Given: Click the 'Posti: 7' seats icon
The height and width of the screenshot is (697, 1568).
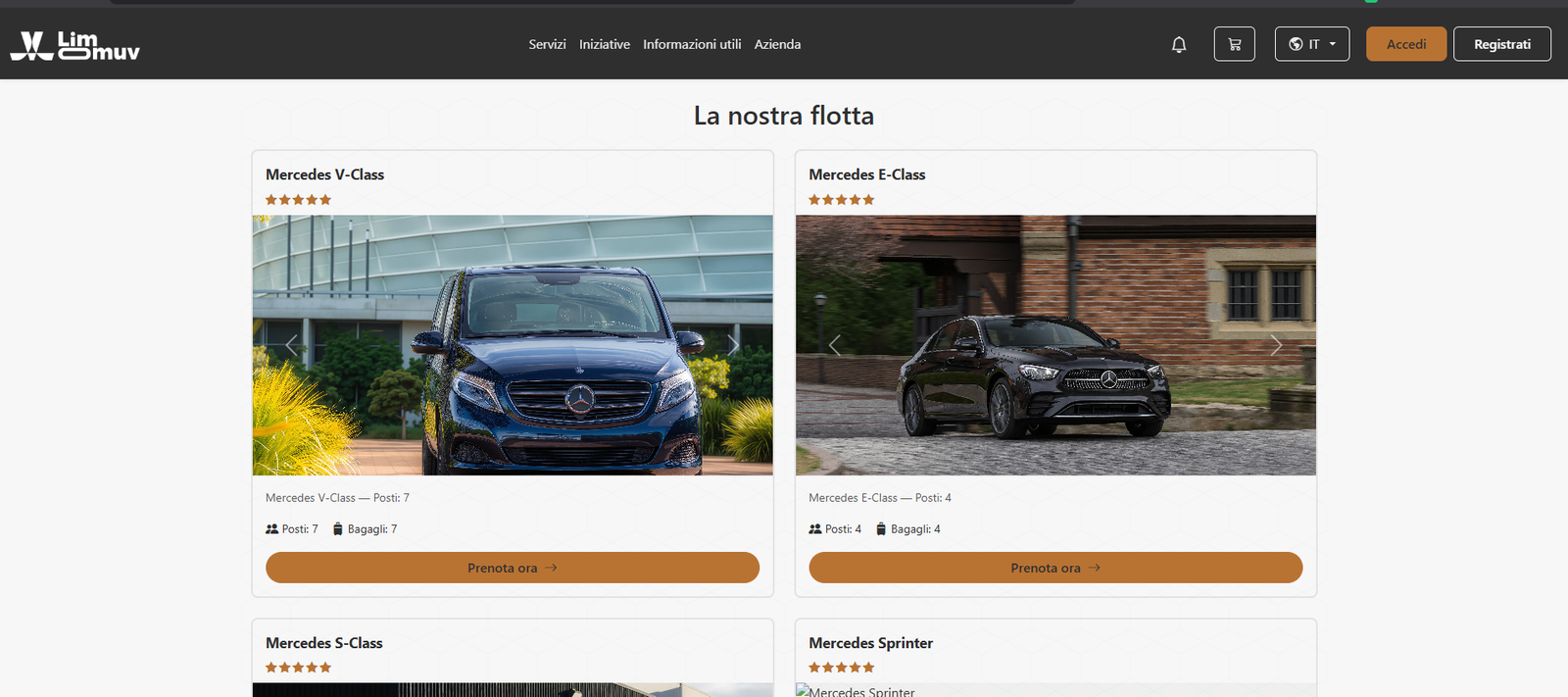Looking at the screenshot, I should [x=271, y=529].
